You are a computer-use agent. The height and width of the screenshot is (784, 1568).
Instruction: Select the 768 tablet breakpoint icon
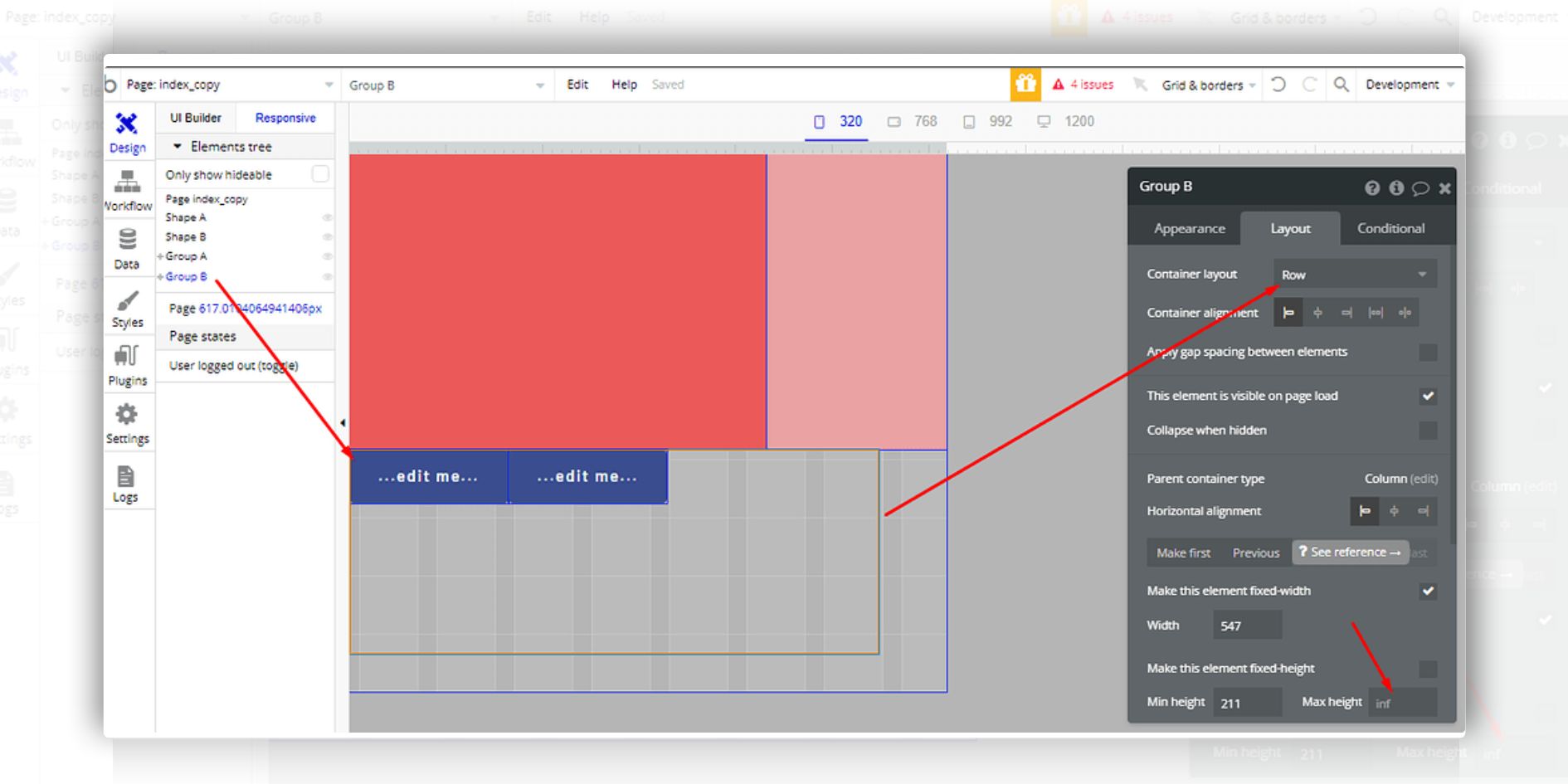coord(894,122)
